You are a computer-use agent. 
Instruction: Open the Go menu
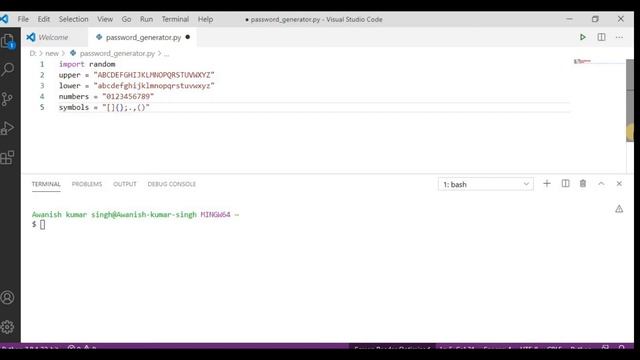127,19
